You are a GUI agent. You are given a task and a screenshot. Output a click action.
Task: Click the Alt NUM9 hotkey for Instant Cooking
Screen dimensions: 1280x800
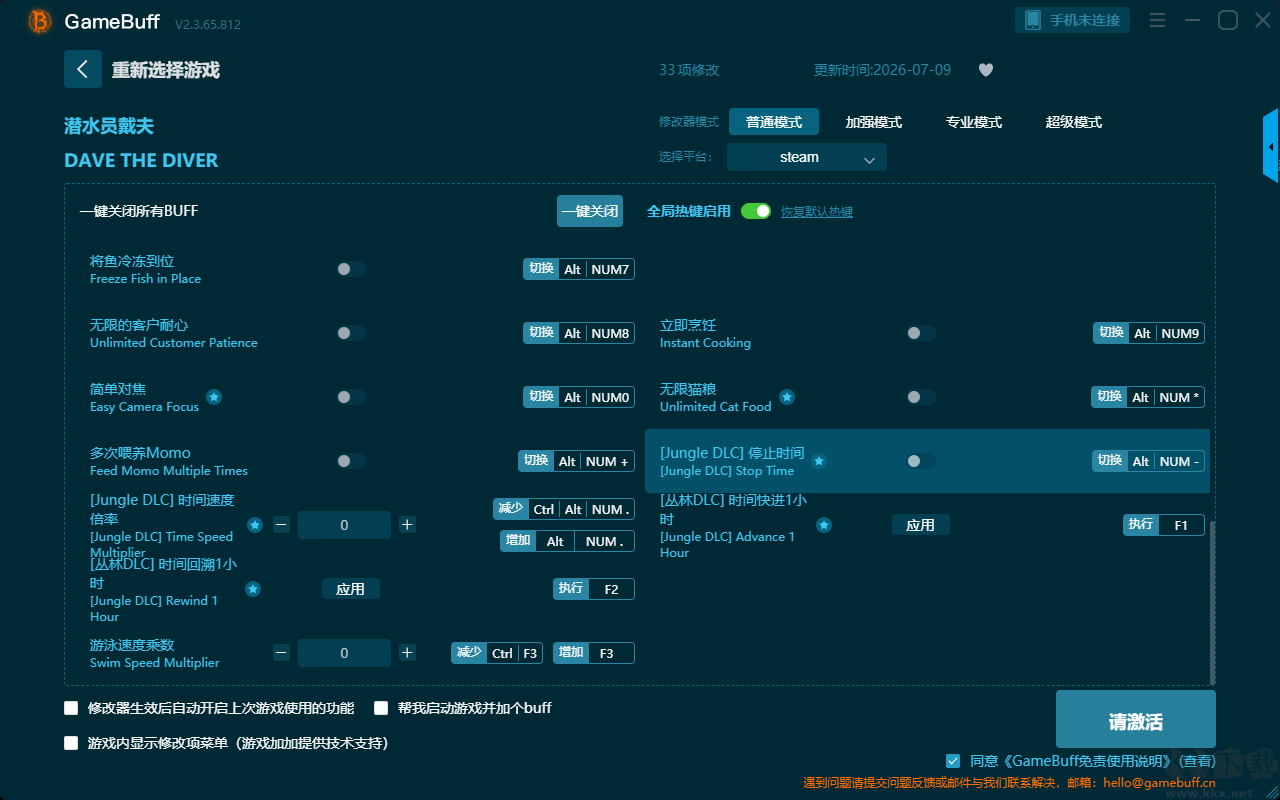point(1149,333)
